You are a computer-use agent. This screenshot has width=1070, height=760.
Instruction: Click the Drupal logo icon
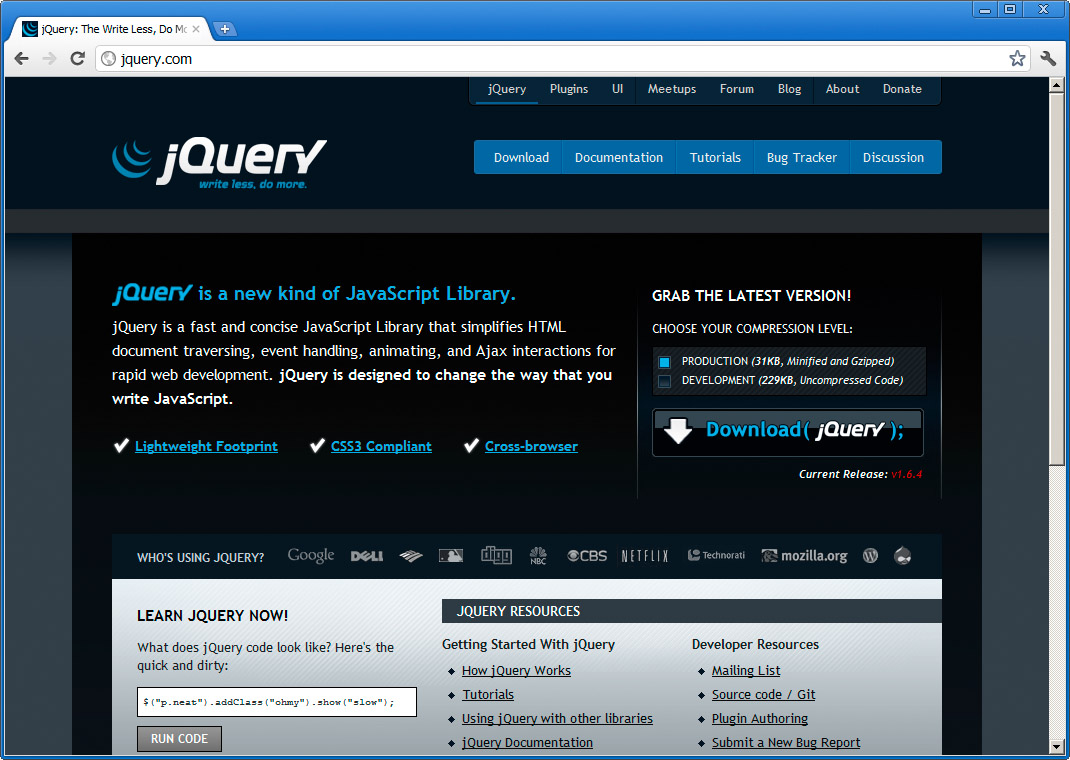(902, 555)
